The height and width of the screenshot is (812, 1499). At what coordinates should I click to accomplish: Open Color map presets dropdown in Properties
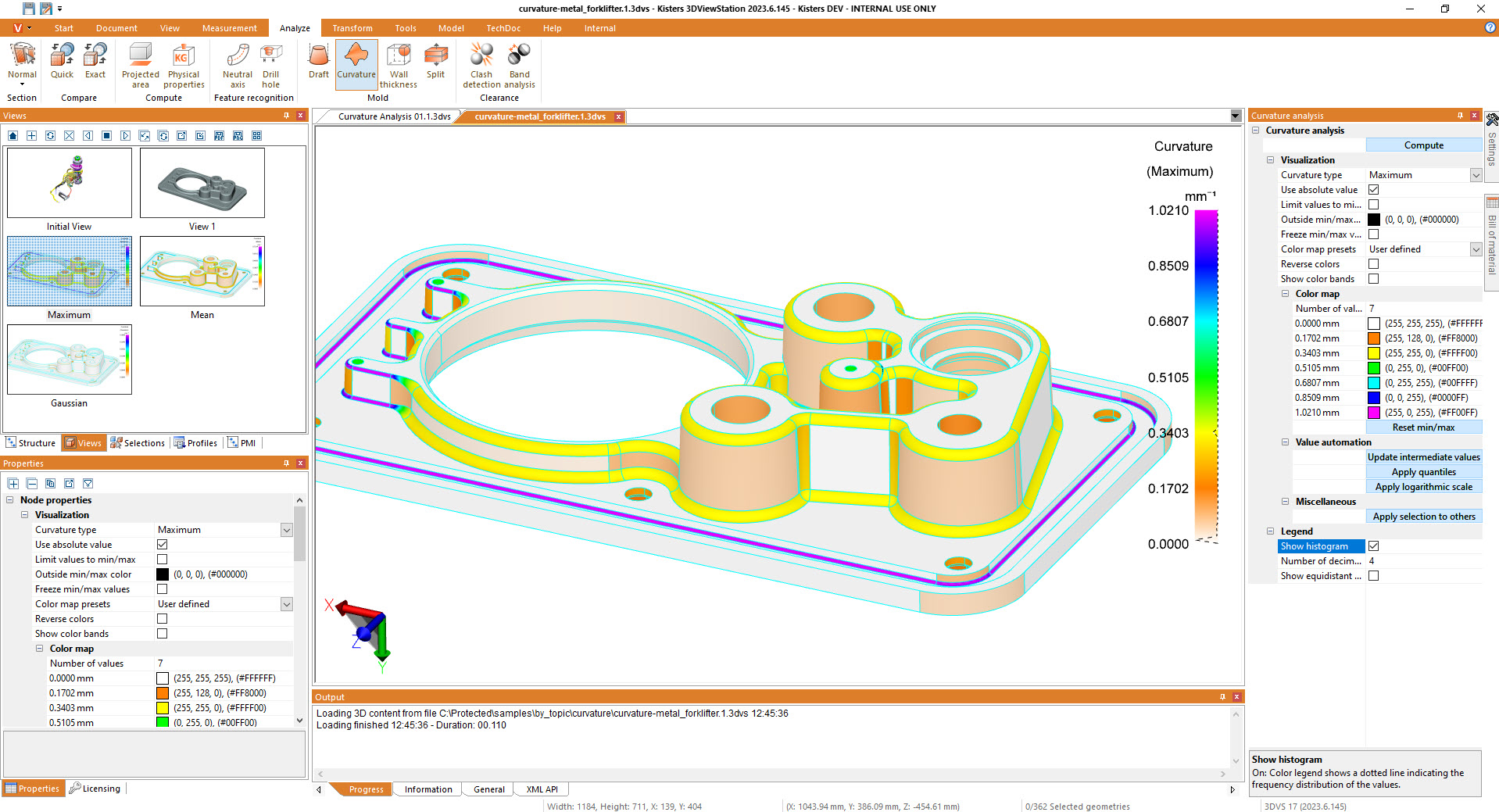pos(286,604)
